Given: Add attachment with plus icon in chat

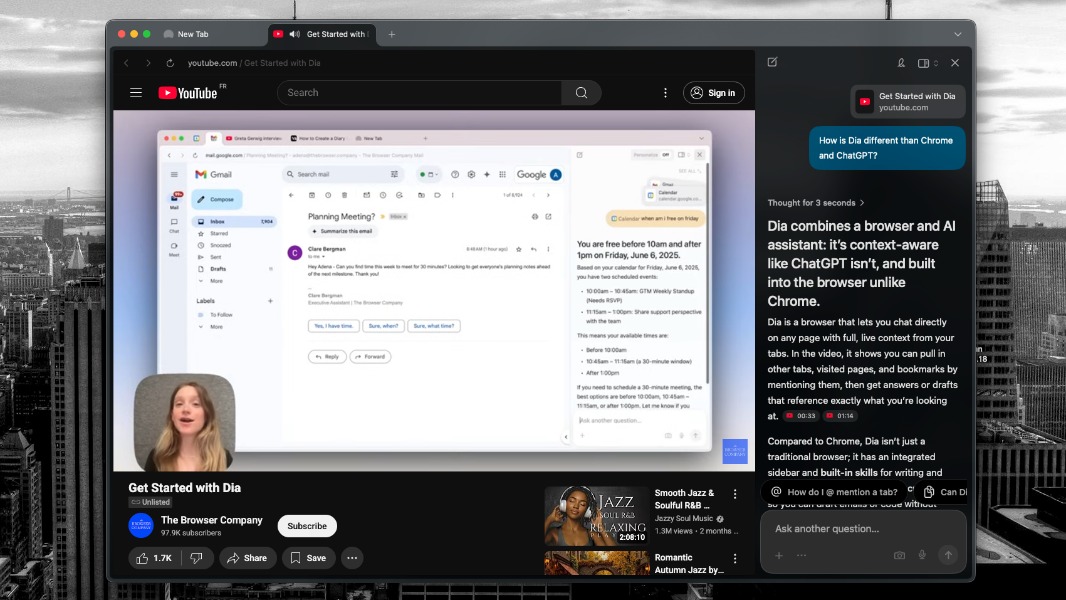Looking at the screenshot, I should [779, 555].
